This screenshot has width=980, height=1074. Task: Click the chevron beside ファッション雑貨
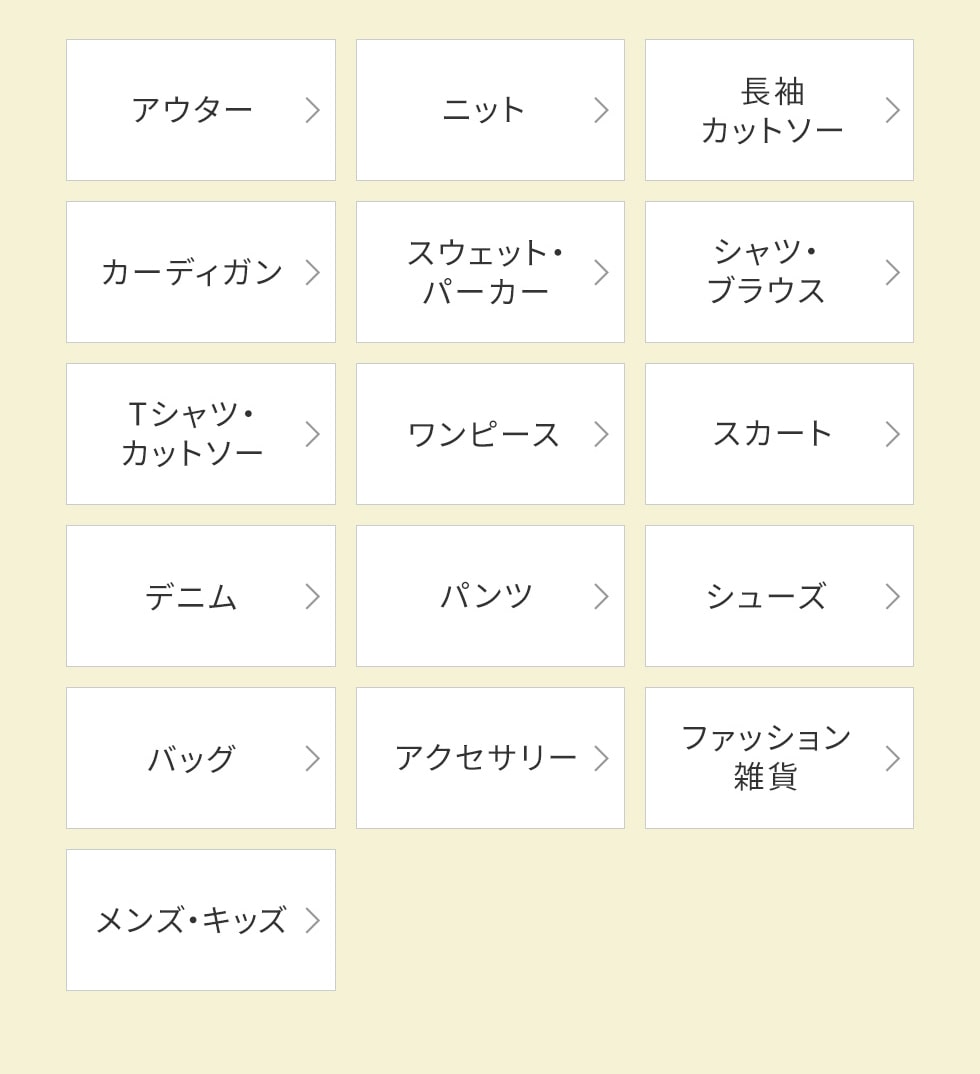pos(892,758)
